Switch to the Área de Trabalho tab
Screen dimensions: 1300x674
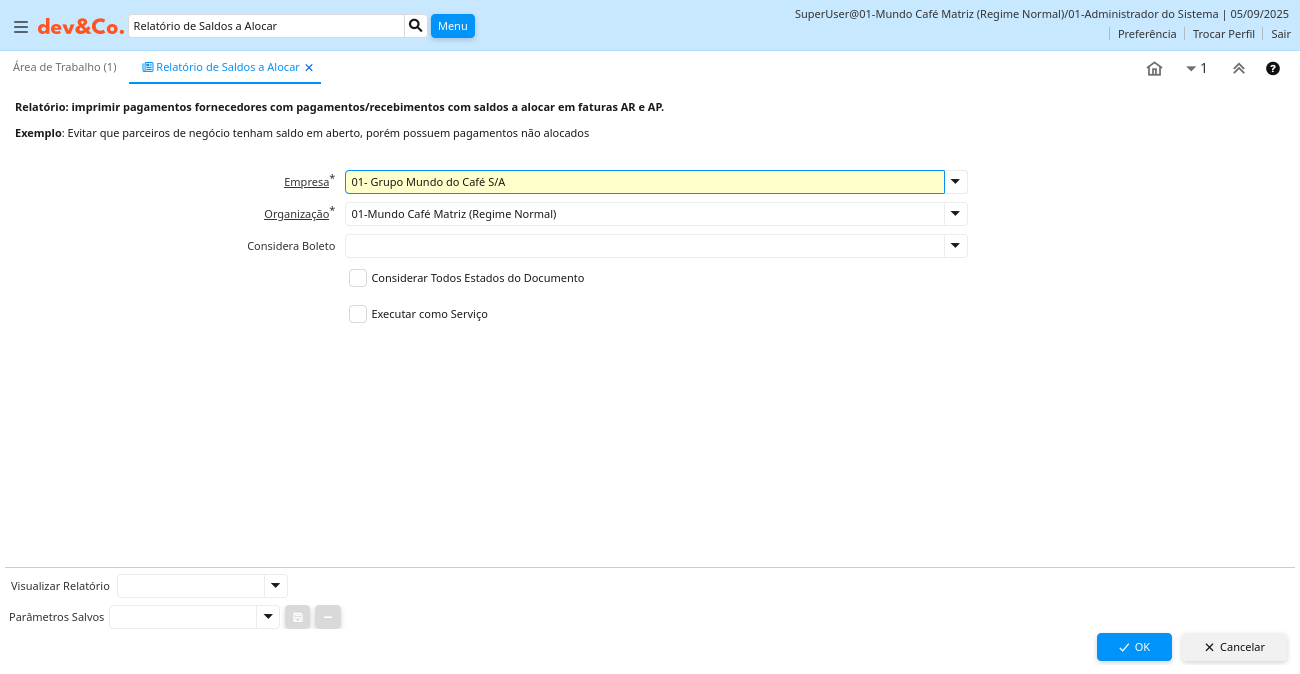click(64, 67)
